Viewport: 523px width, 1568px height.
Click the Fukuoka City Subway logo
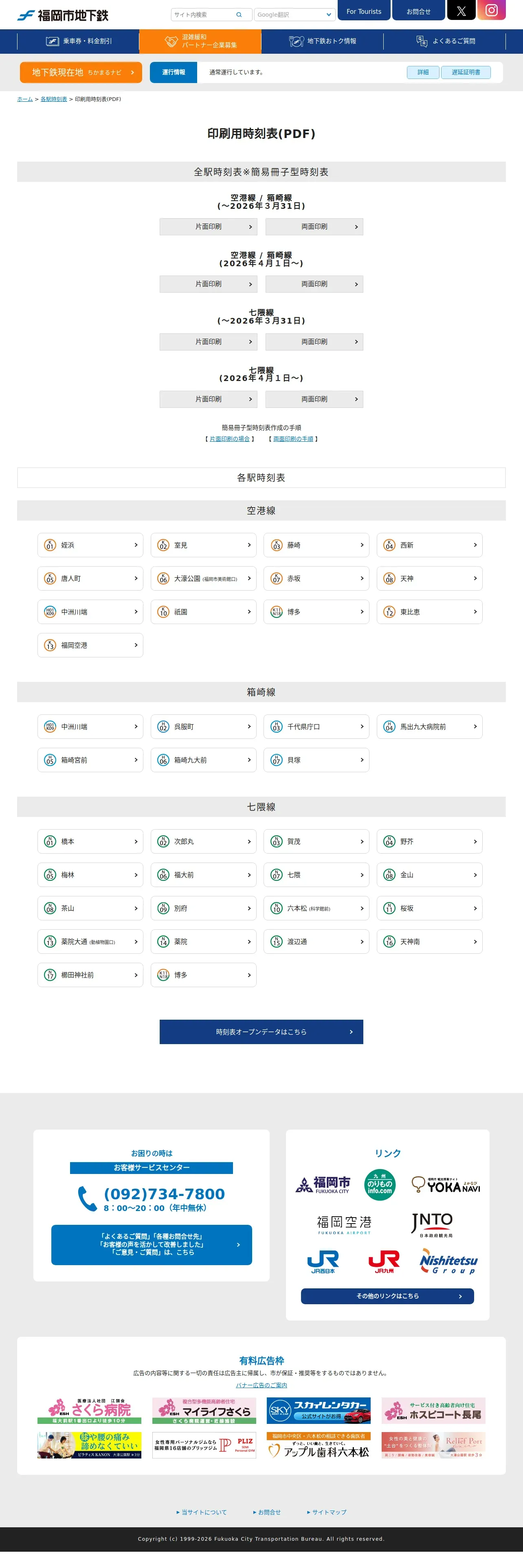click(63, 15)
